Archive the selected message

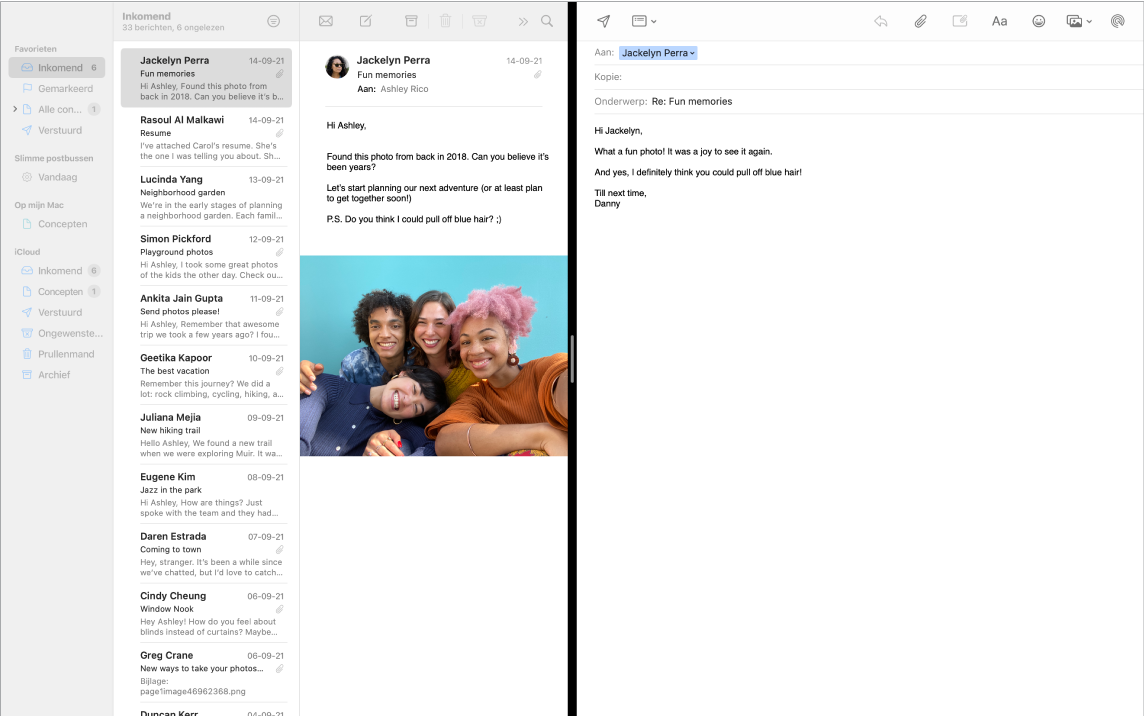click(410, 20)
